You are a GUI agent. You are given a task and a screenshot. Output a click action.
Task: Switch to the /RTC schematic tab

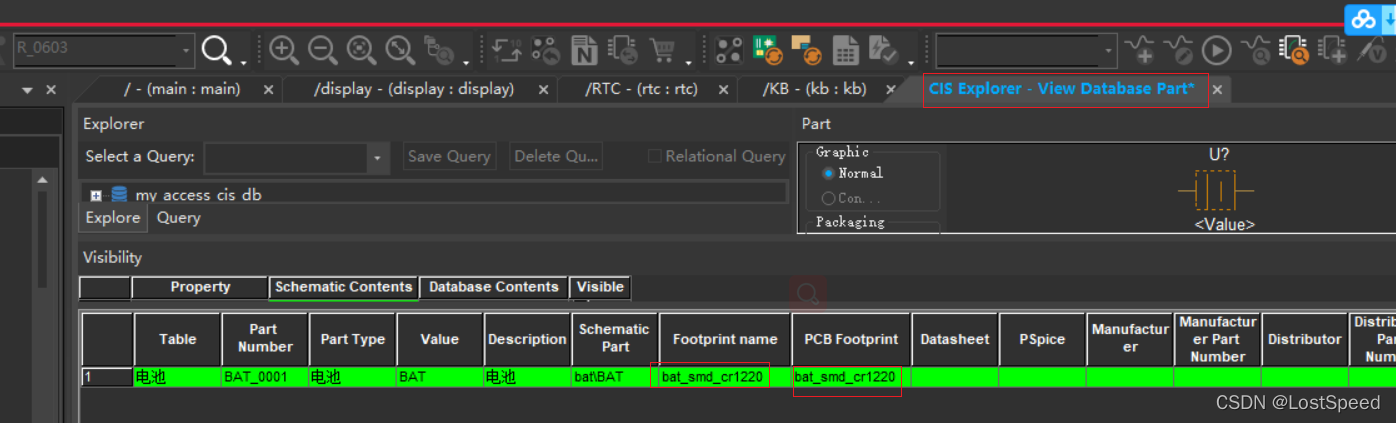click(x=641, y=89)
